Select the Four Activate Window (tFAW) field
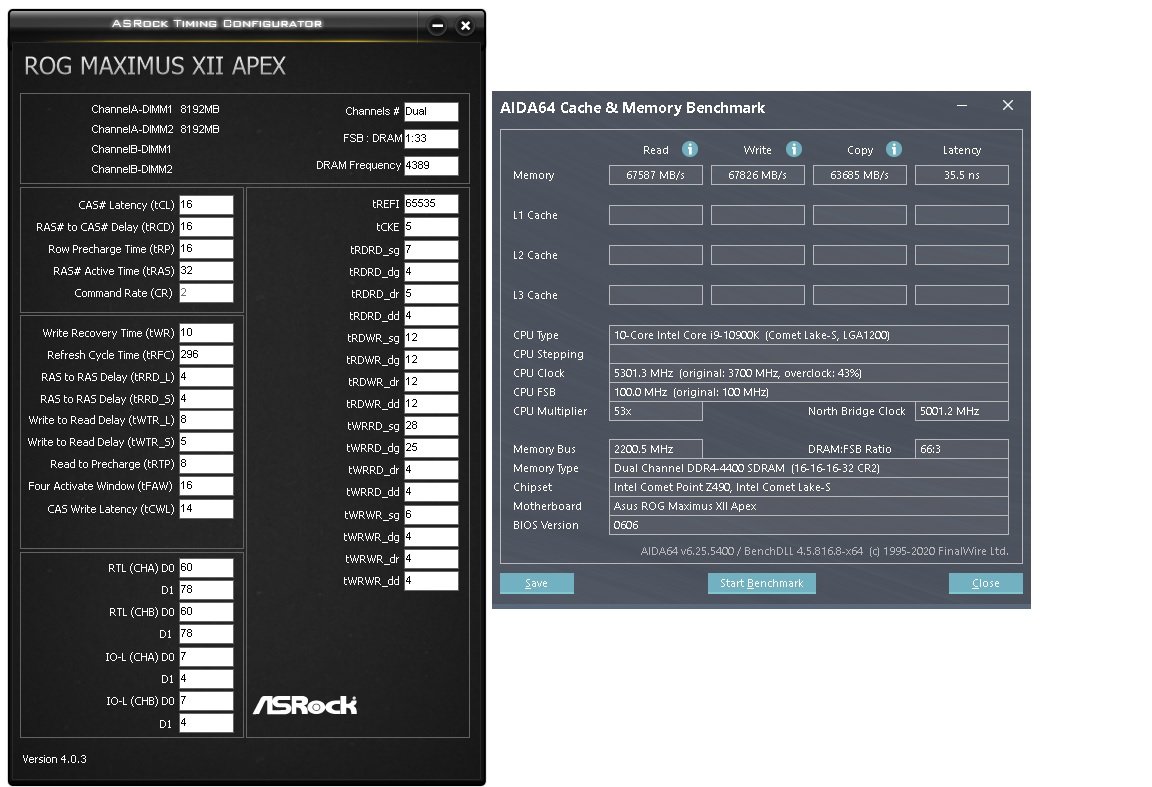 tap(206, 486)
